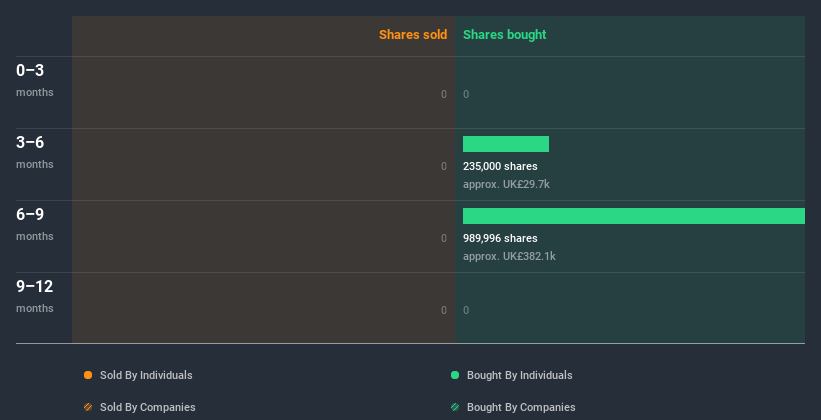Select the Shares bought column header
821x420 pixels.
[x=505, y=35]
